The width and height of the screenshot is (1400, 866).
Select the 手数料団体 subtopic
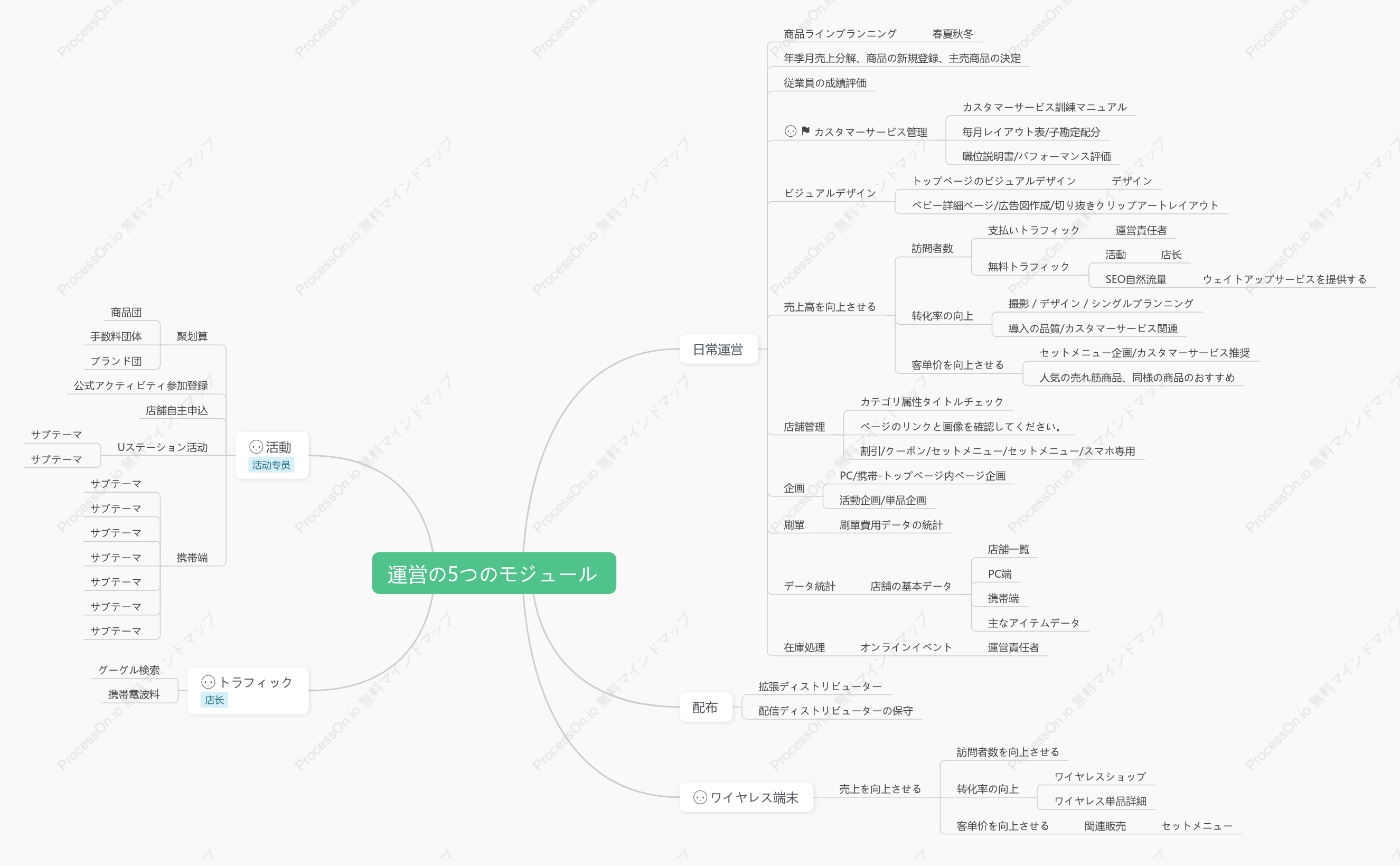click(116, 336)
